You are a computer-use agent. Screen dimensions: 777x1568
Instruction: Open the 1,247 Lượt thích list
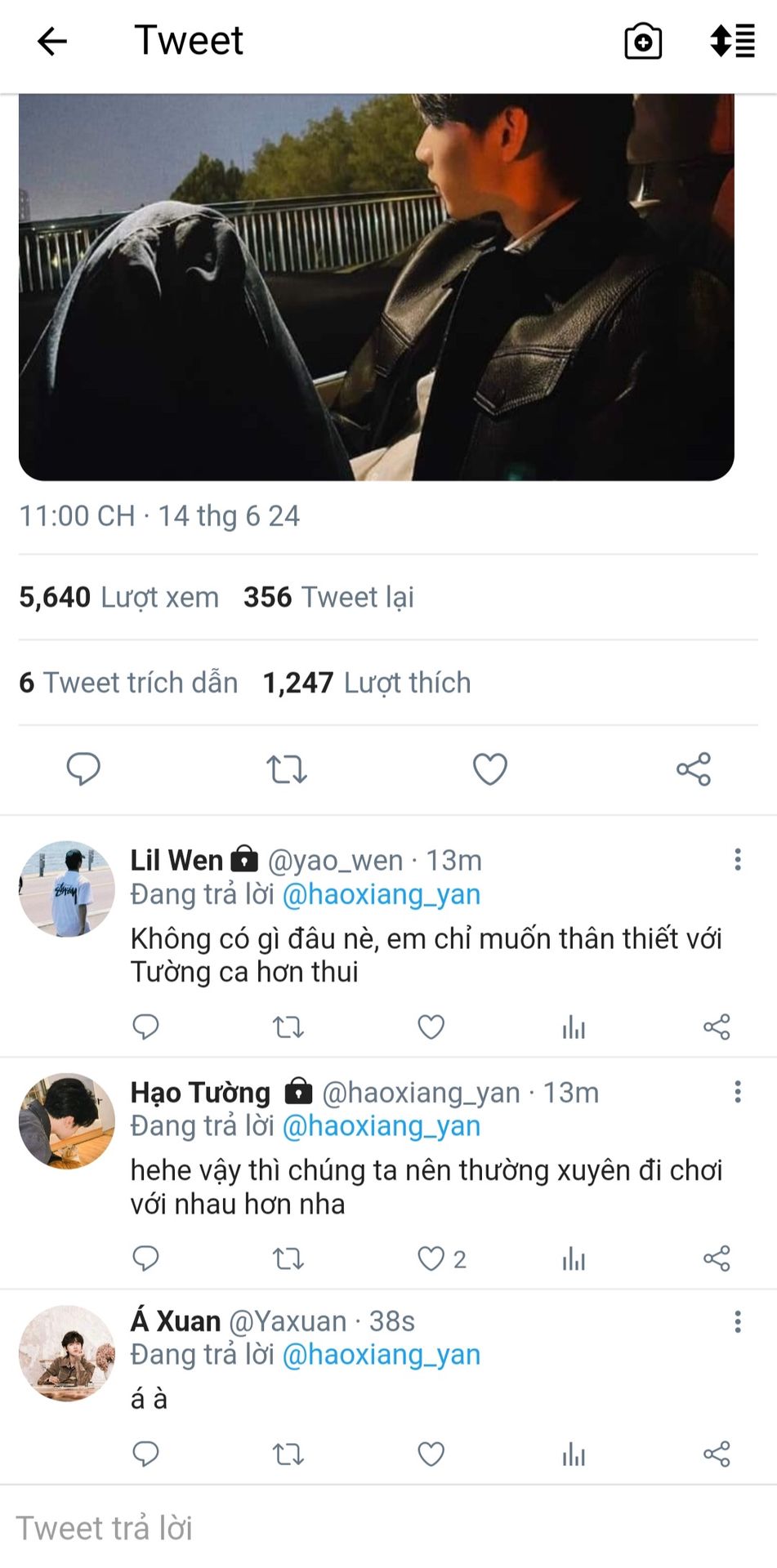click(x=367, y=683)
